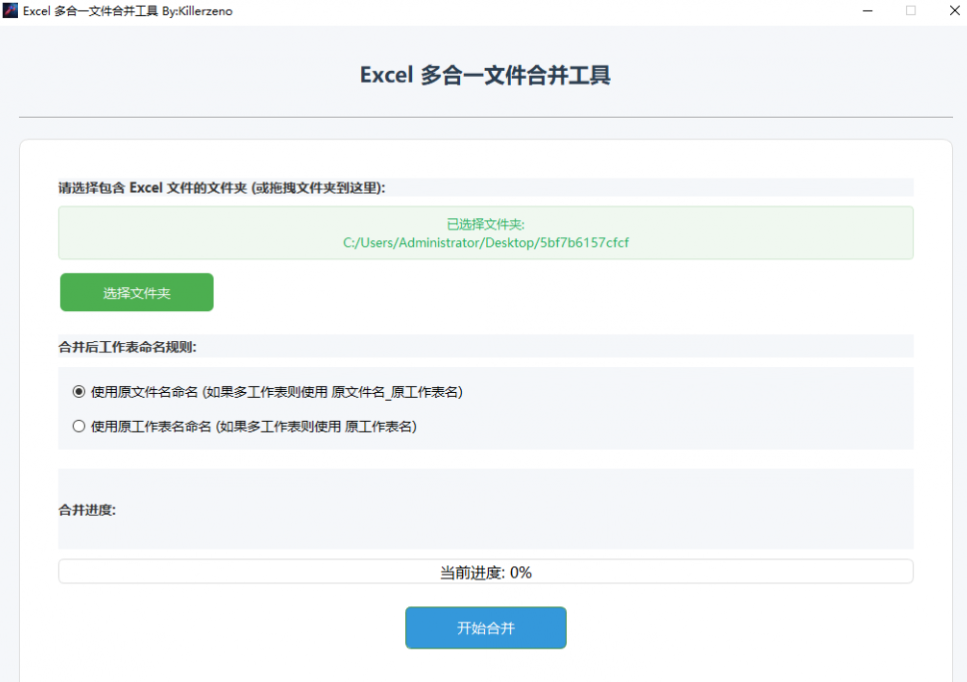Click the 请选择包含 Excel 文件的文件夹 label
The width and height of the screenshot is (967, 682).
point(222,187)
